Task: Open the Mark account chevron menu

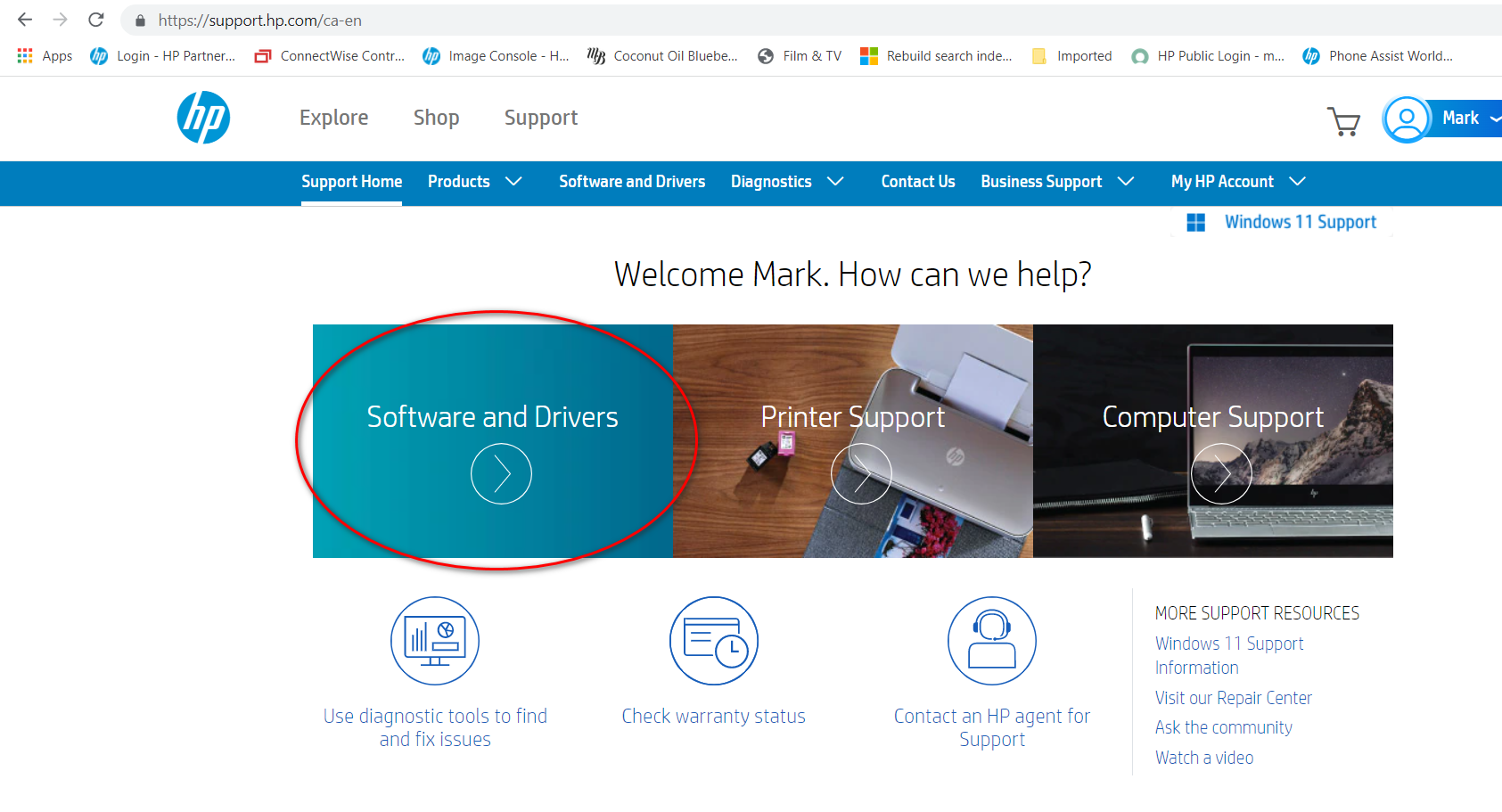Action: click(x=1494, y=118)
